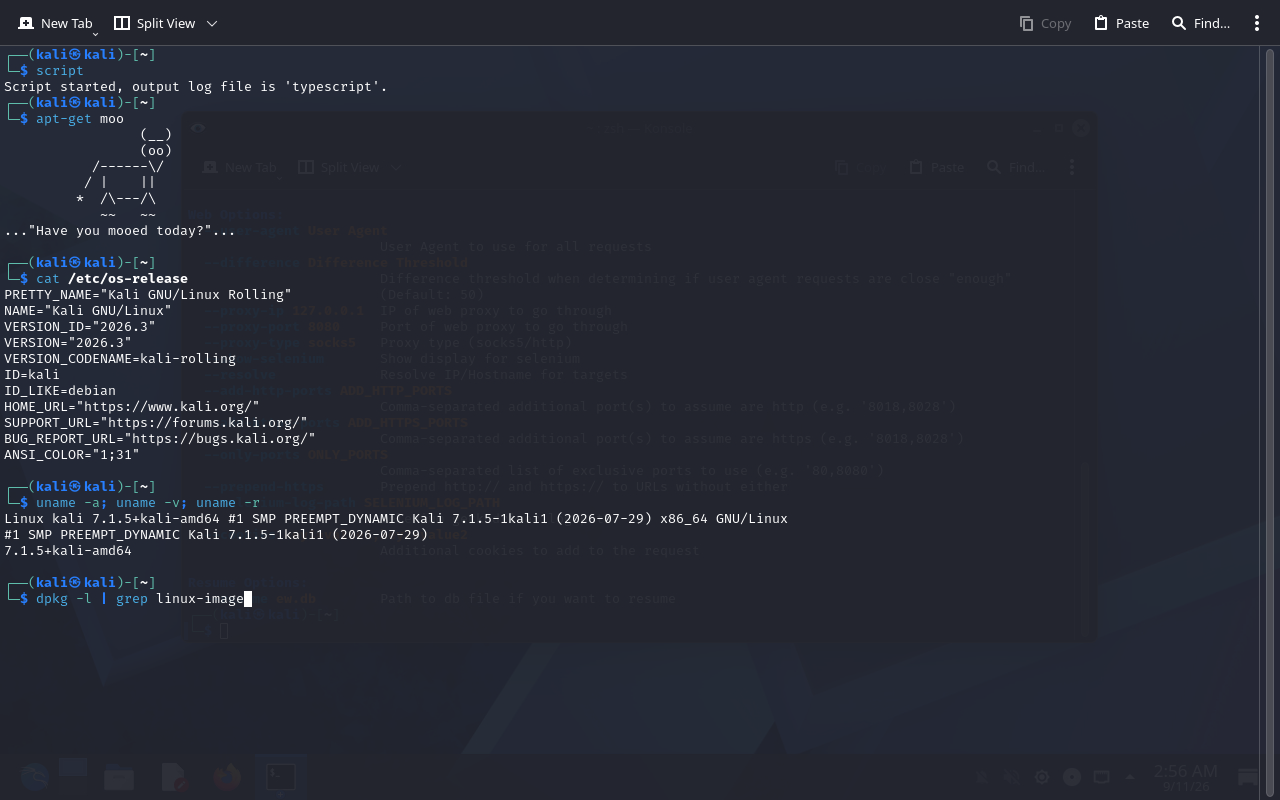Open the three-dot hamburger menu
The height and width of the screenshot is (800, 1280).
1257,23
